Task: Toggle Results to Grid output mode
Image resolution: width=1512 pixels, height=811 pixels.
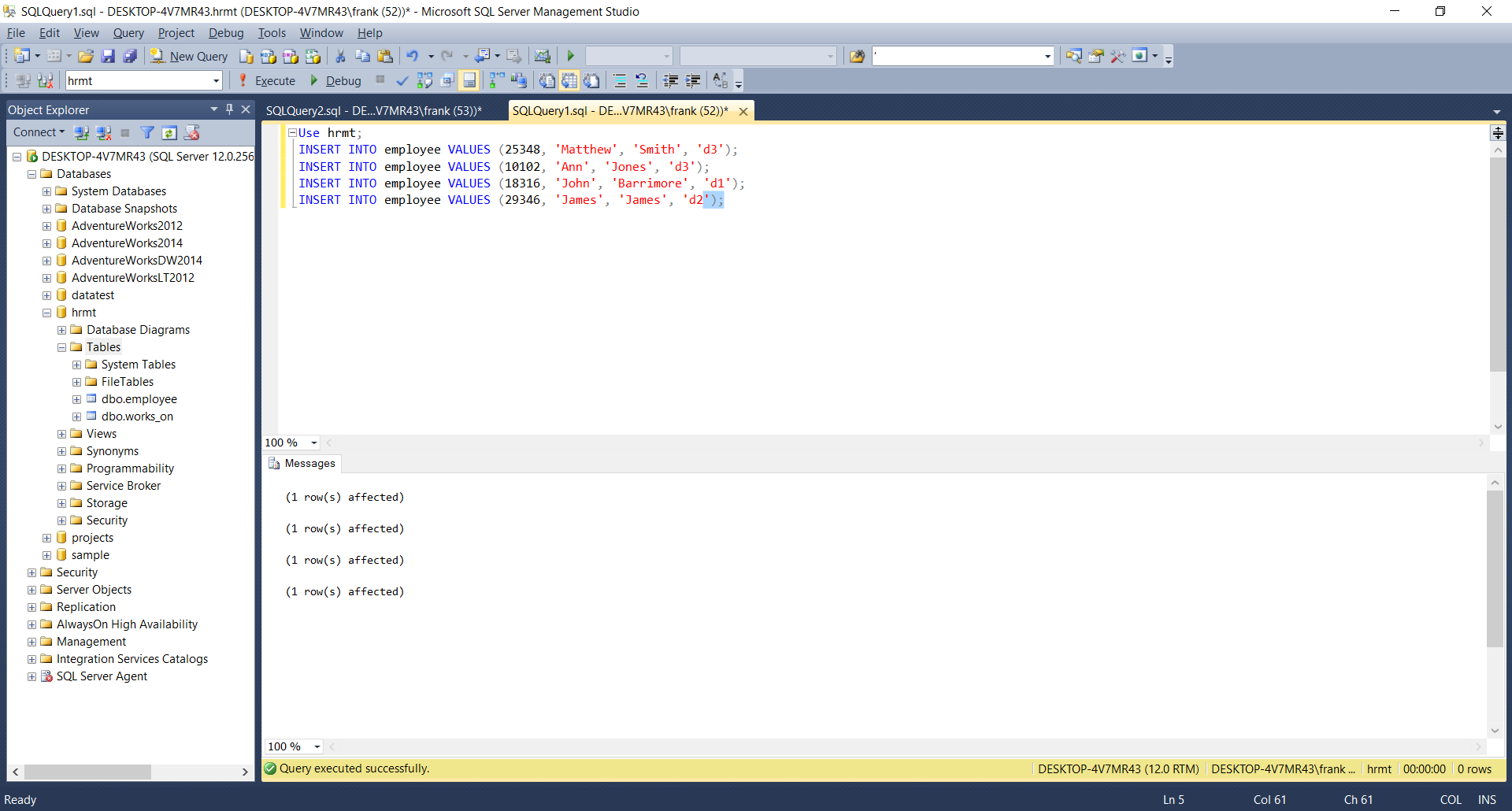Action: coord(569,80)
